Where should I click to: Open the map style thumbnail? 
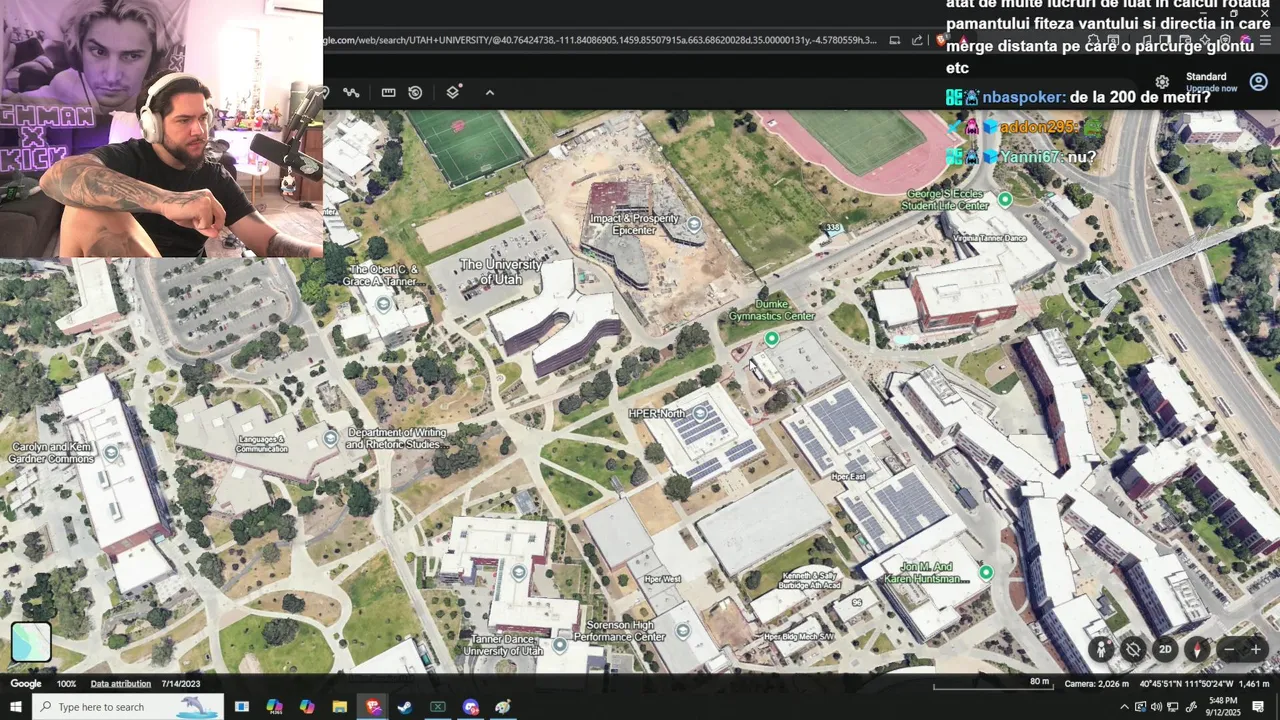(31, 642)
